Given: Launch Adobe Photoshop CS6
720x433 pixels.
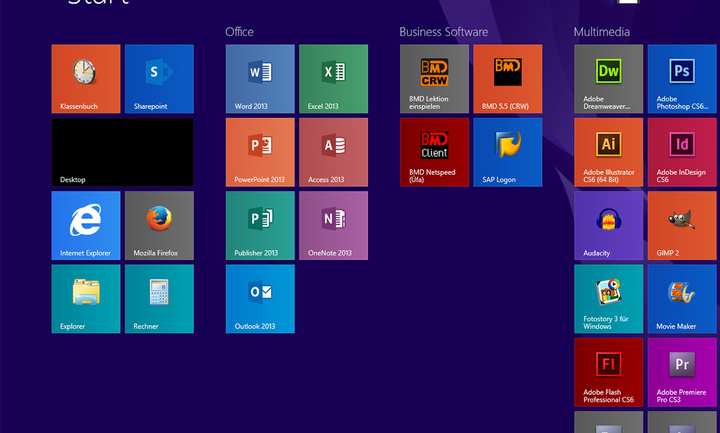Looking at the screenshot, I should pyautogui.click(x=682, y=79).
